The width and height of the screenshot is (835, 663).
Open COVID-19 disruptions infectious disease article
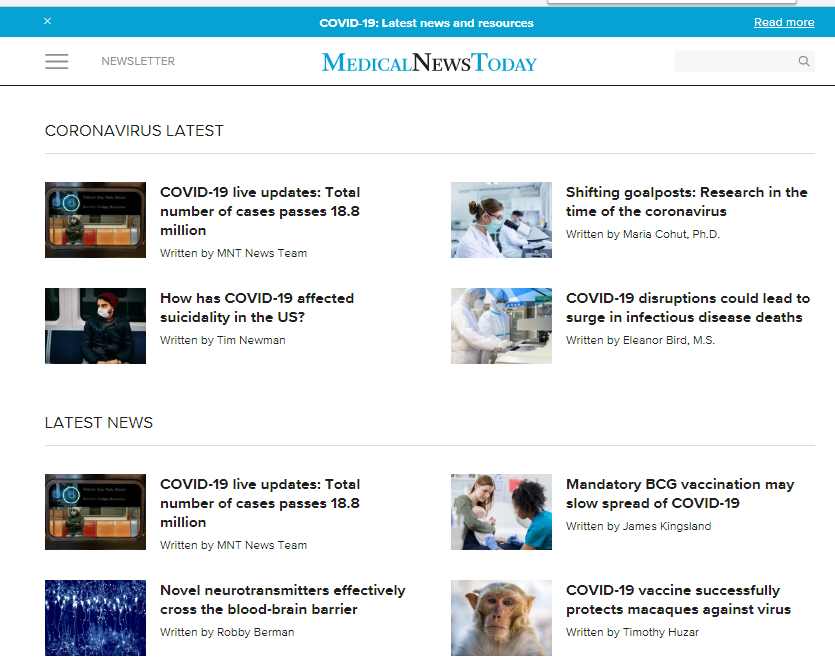pyautogui.click(x=687, y=307)
